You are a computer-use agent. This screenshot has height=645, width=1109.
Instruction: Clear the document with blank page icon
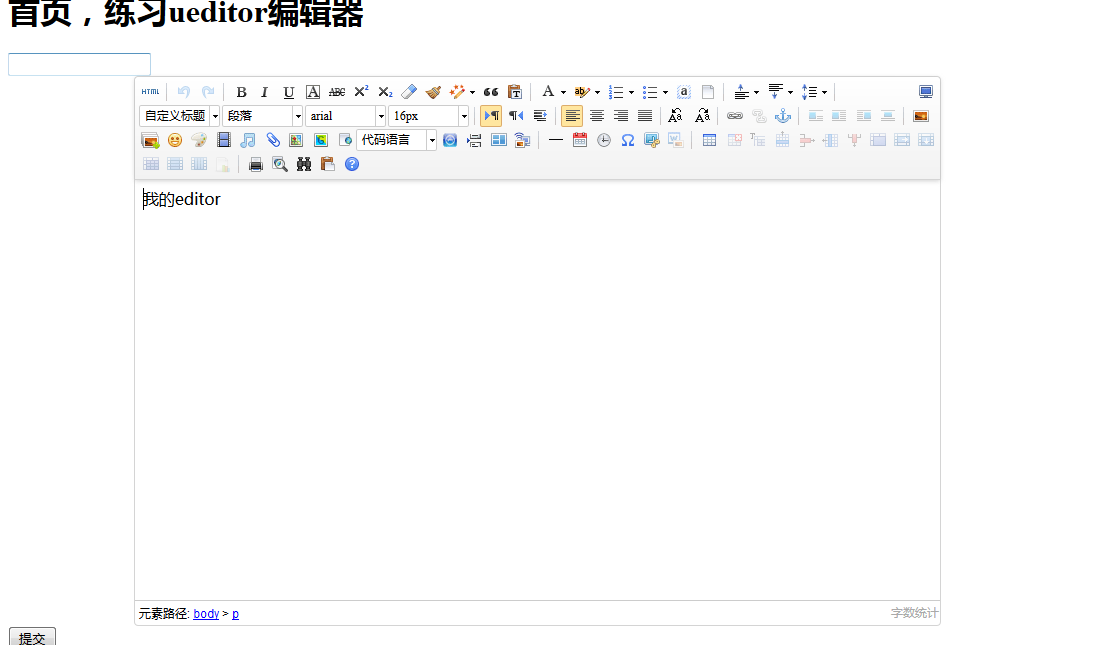pos(707,92)
